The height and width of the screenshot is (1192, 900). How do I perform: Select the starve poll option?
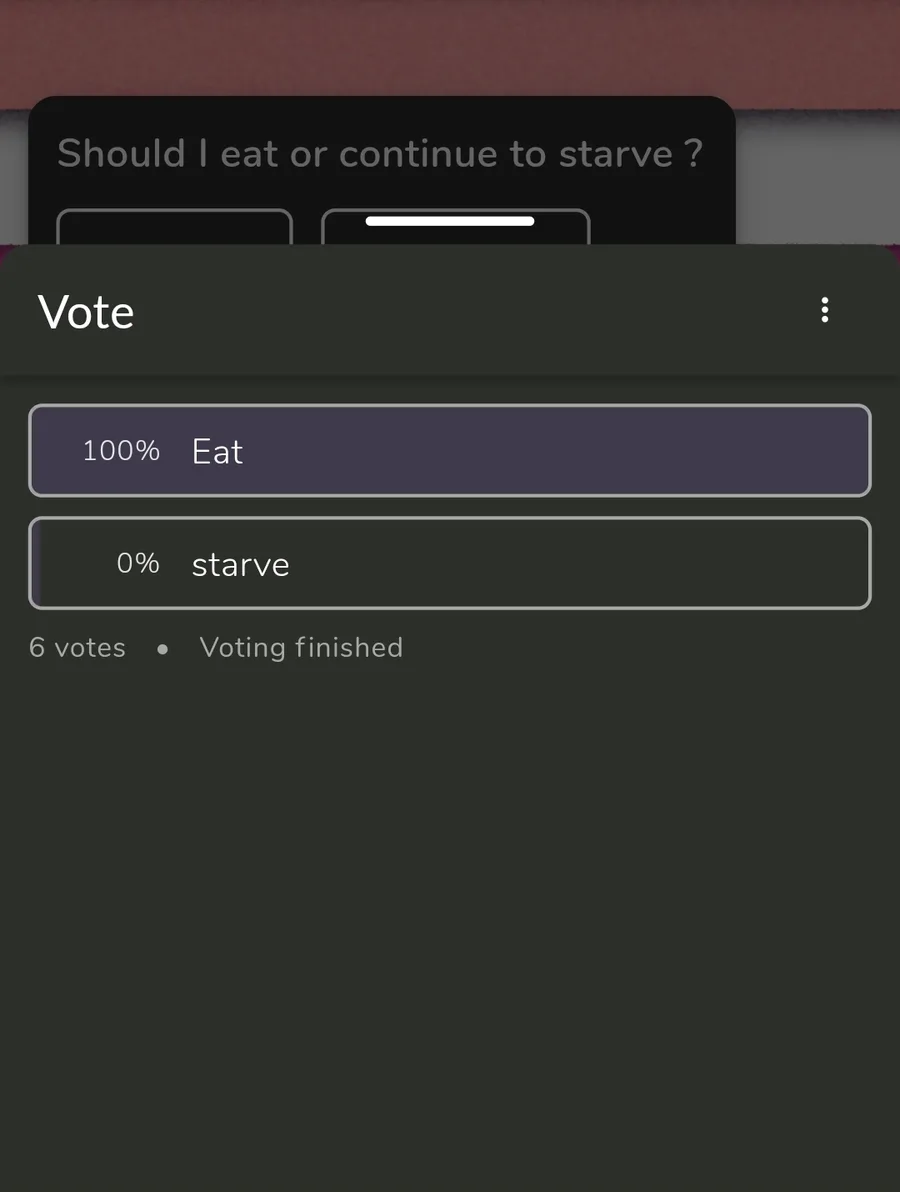(450, 563)
